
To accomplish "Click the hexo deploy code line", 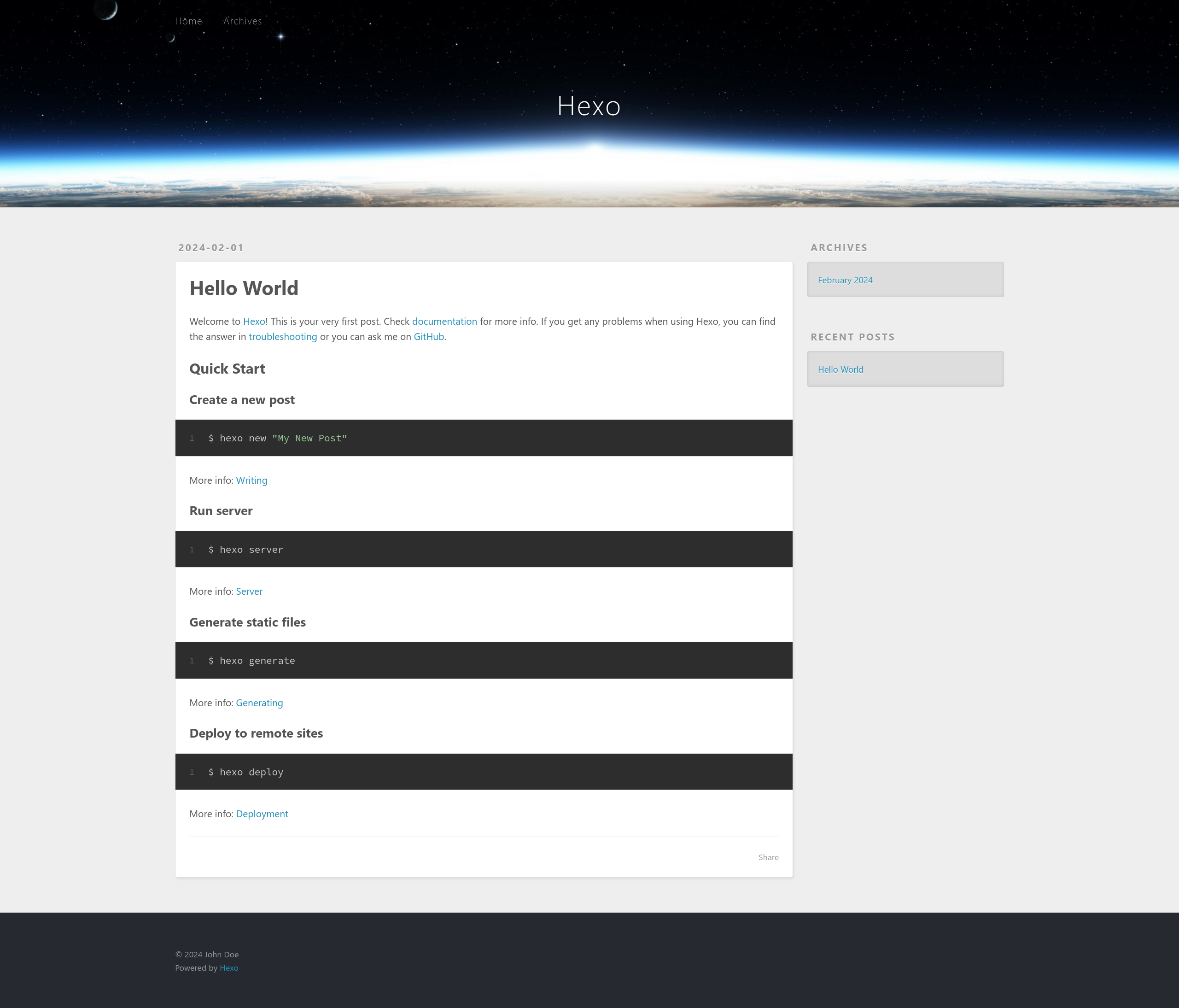I will click(246, 773).
